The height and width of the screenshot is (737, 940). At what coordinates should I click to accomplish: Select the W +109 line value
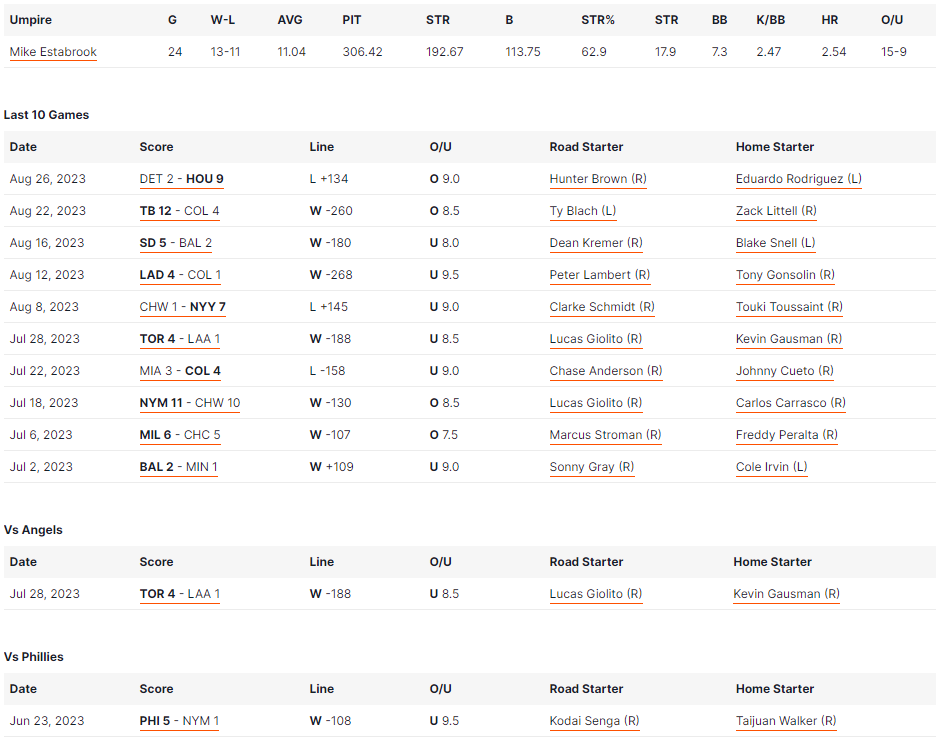point(332,467)
